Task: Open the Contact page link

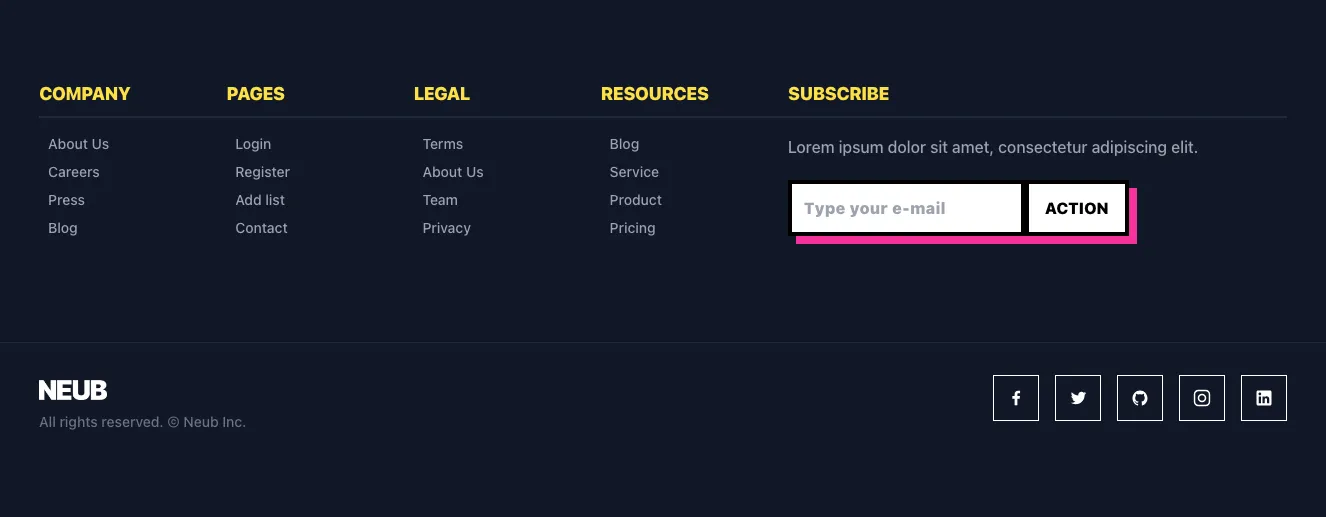Action: [x=261, y=228]
